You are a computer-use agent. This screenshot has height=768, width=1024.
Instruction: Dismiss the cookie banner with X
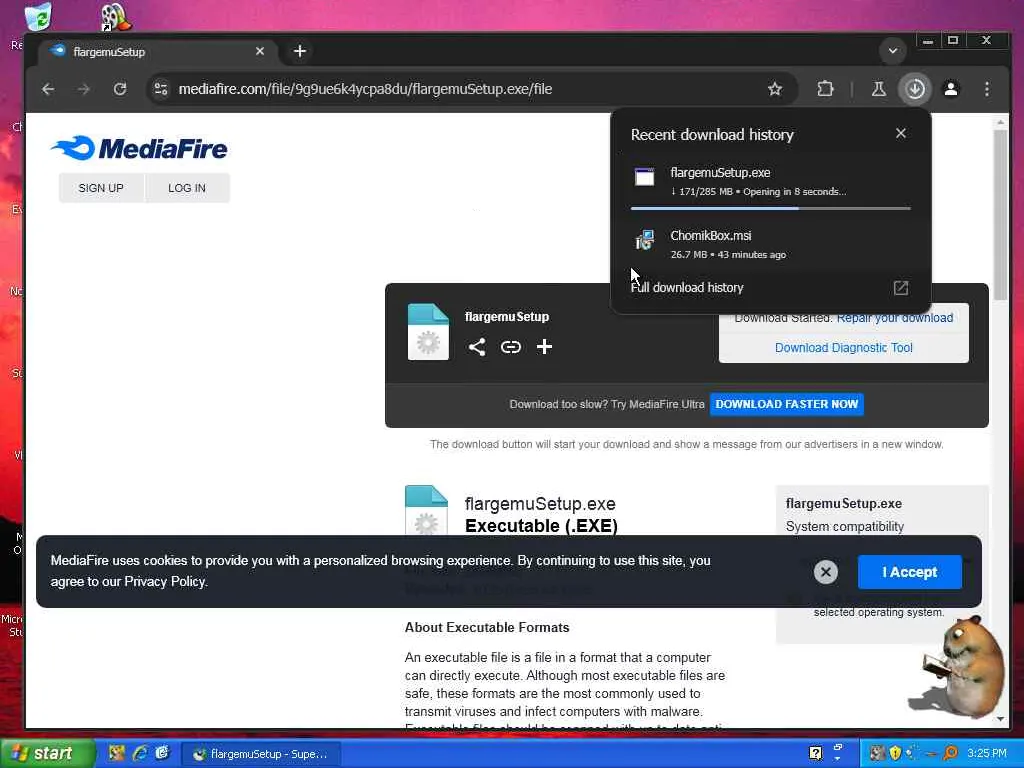pyautogui.click(x=825, y=572)
